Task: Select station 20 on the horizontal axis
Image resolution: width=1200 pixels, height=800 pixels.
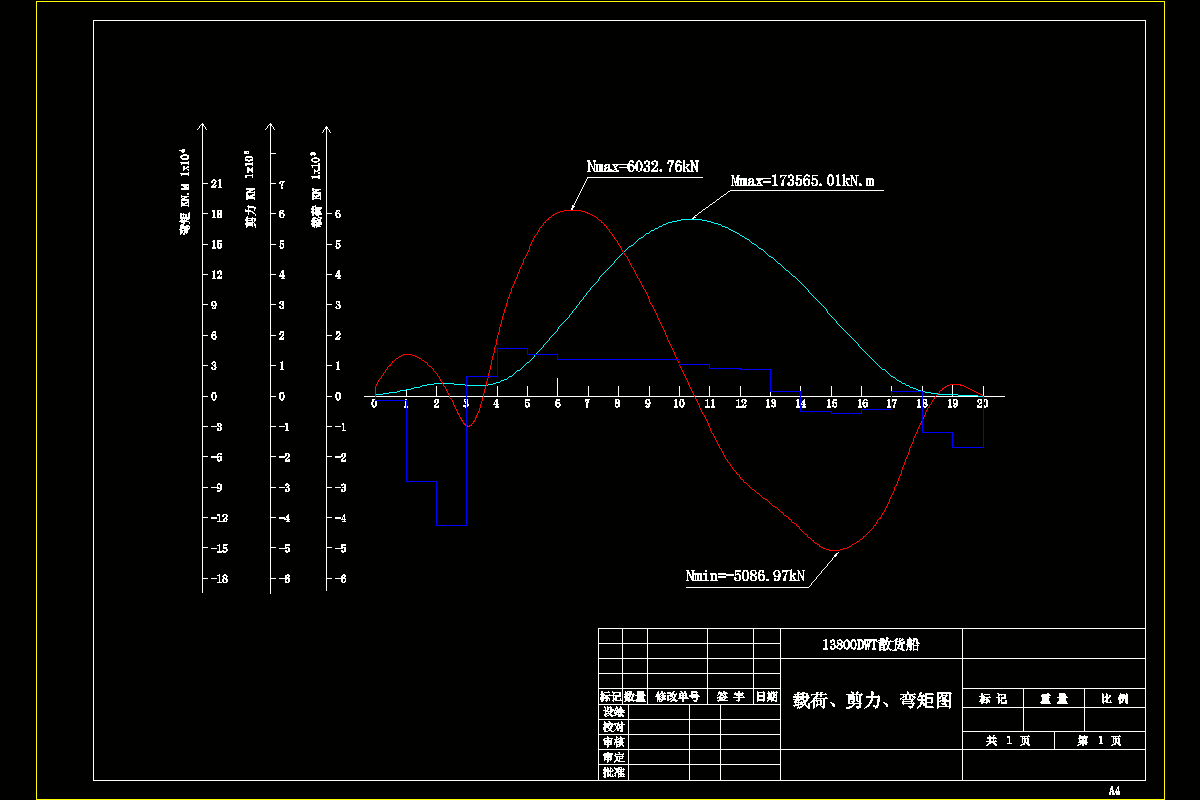Action: click(x=983, y=404)
